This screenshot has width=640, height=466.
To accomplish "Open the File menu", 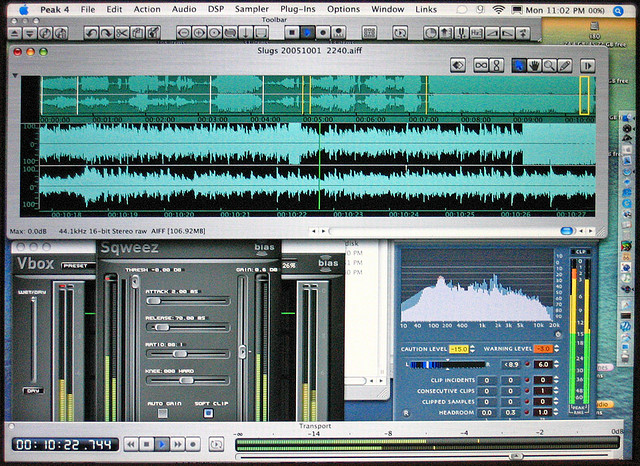I will (x=88, y=9).
